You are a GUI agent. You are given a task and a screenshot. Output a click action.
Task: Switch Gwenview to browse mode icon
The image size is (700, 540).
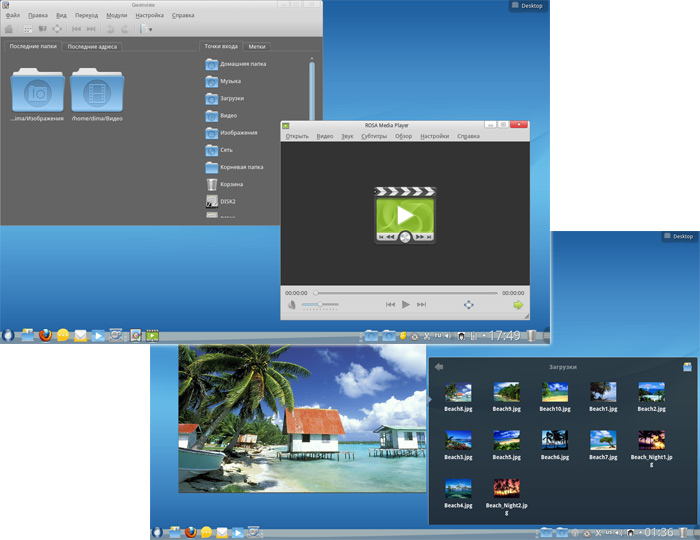click(x=28, y=29)
